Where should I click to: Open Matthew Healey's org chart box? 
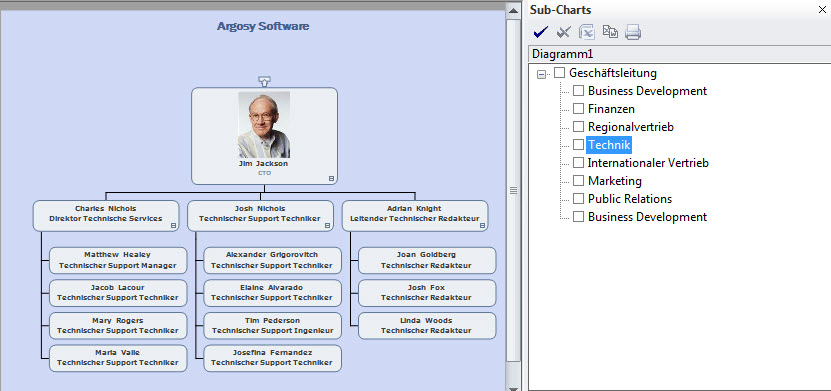coord(118,260)
